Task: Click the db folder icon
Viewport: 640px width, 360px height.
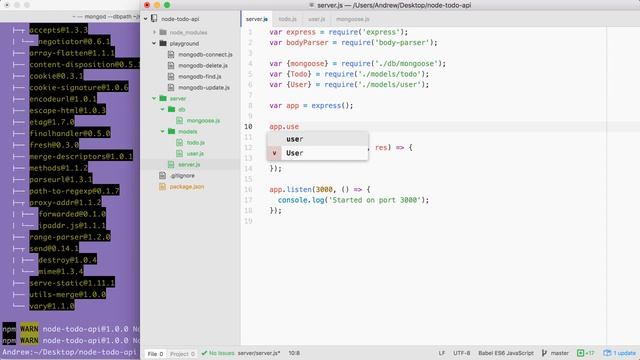Action: coord(171,109)
